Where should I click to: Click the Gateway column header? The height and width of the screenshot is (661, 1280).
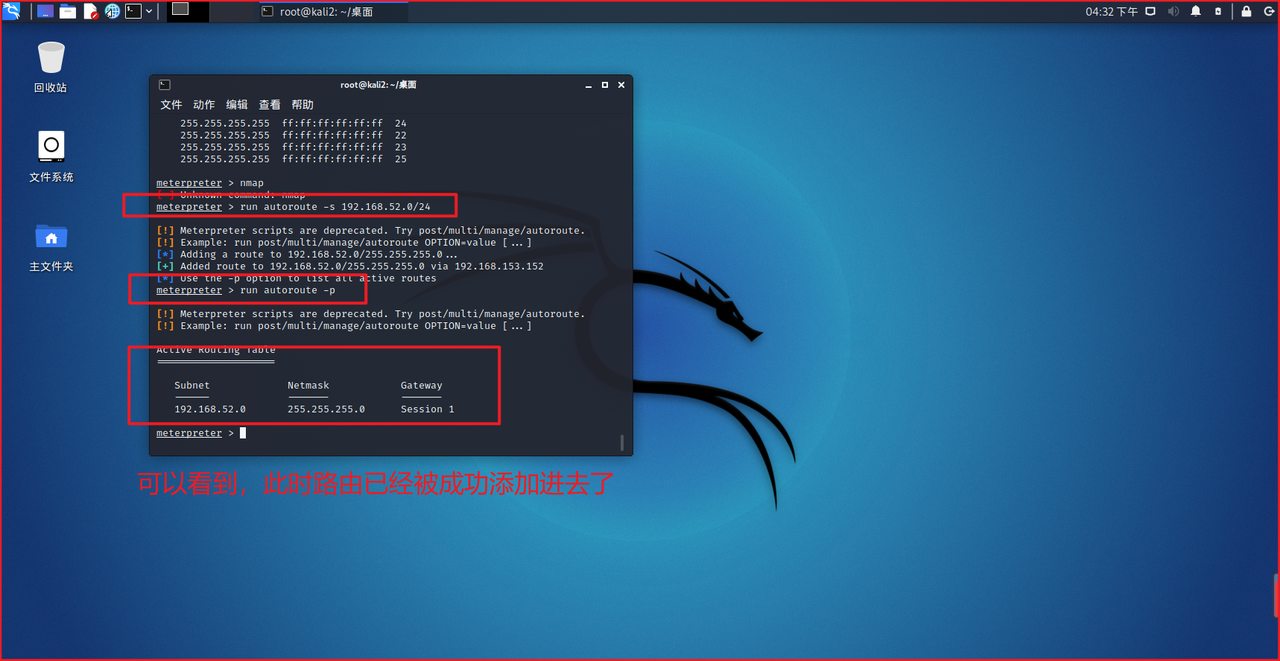(421, 385)
